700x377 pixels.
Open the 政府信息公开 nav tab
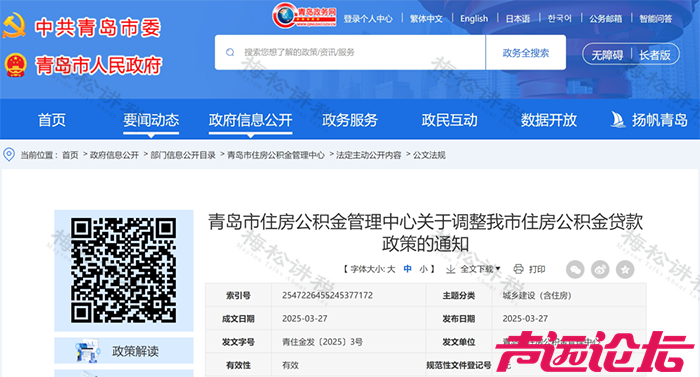250,120
